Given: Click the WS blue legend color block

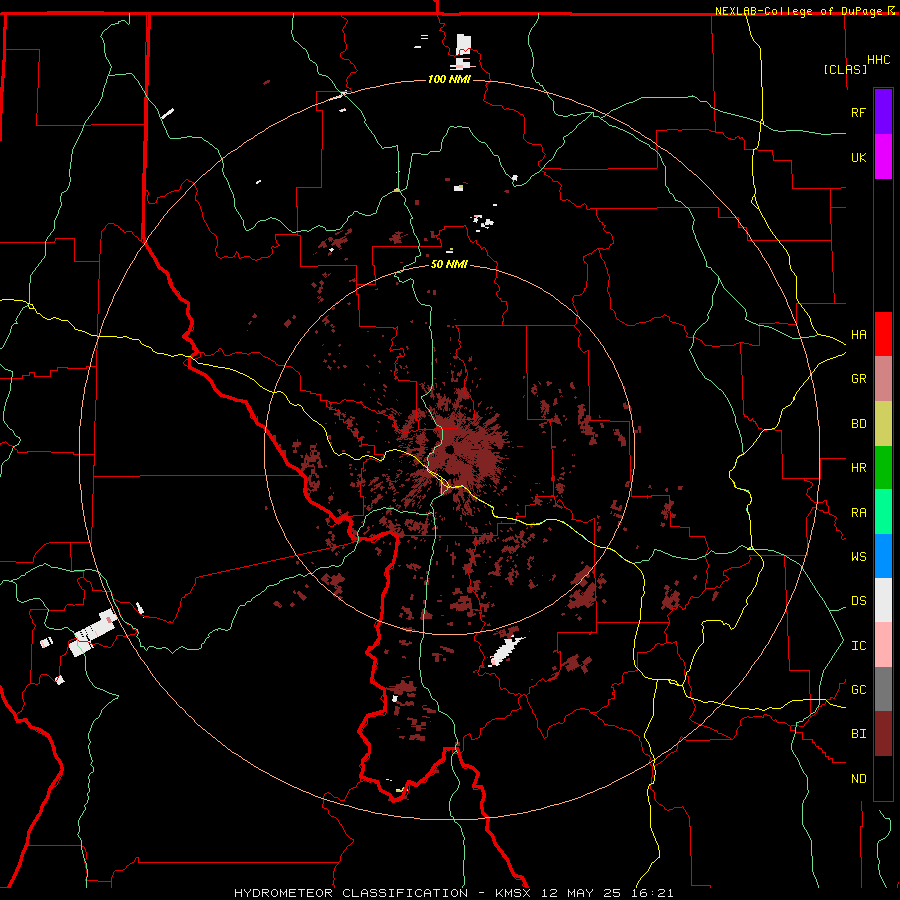Looking at the screenshot, I should 883,556.
